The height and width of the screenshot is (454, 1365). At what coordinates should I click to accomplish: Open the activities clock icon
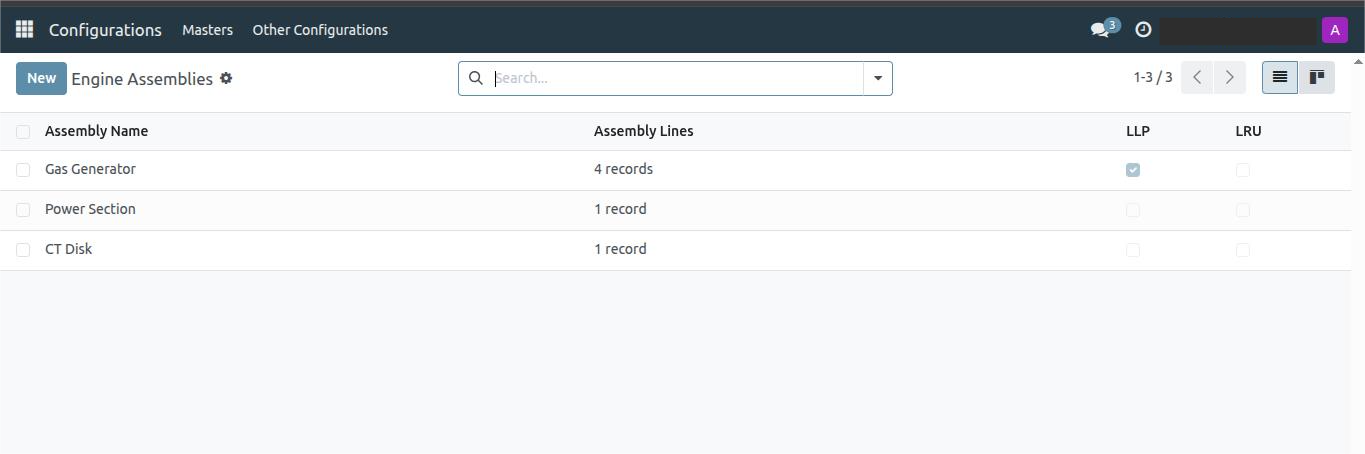click(x=1143, y=30)
